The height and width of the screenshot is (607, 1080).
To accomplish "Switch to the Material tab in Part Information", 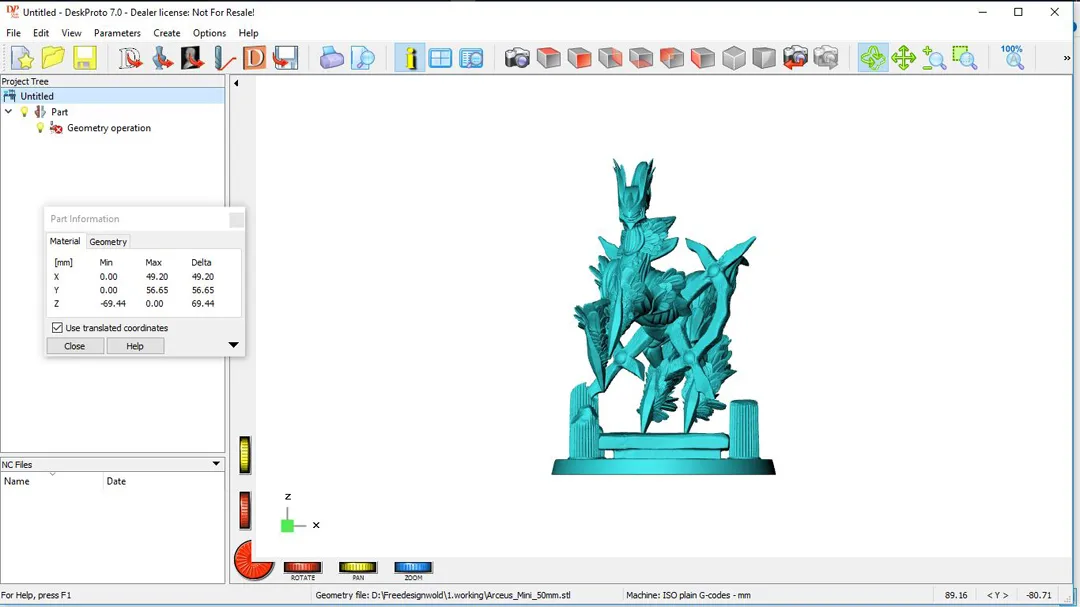I will click(65, 241).
